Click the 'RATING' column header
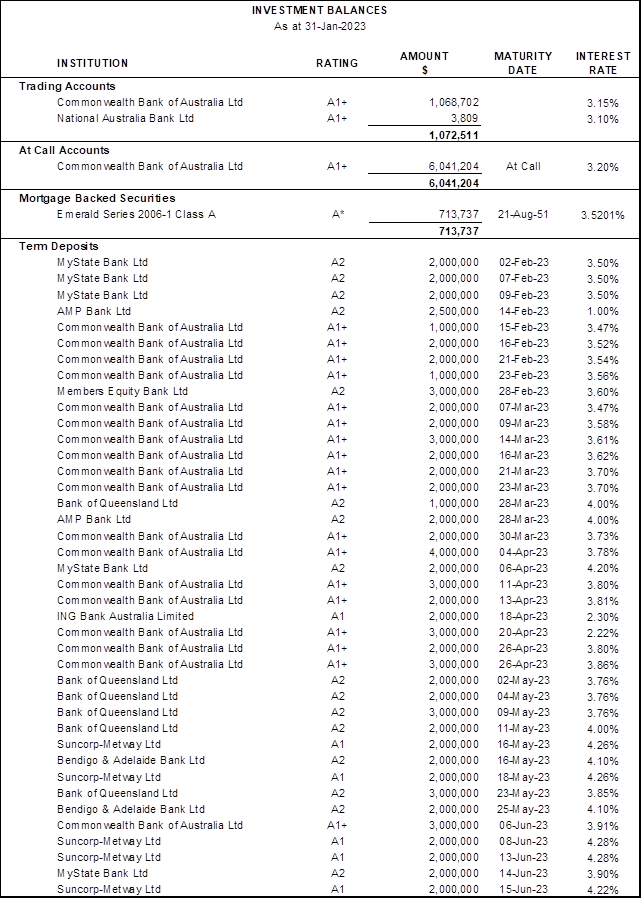The width and height of the screenshot is (642, 899). 337,63
